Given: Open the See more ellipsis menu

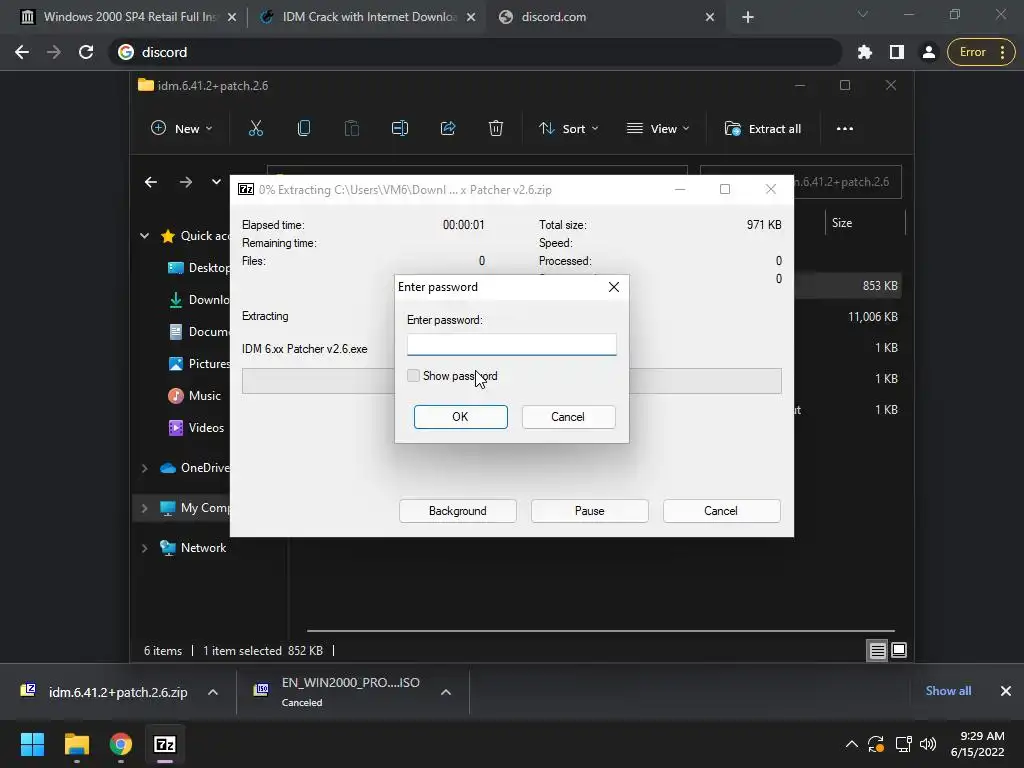Looking at the screenshot, I should pos(844,129).
